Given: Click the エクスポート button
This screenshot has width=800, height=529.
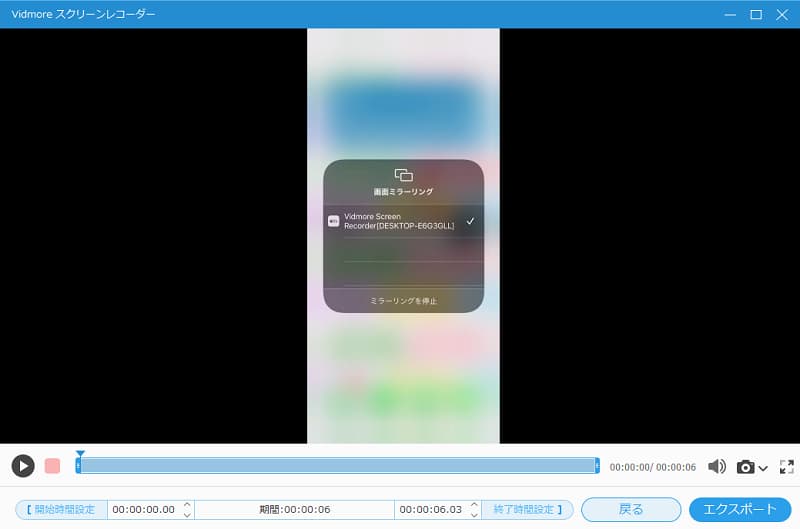Looking at the screenshot, I should (x=740, y=509).
